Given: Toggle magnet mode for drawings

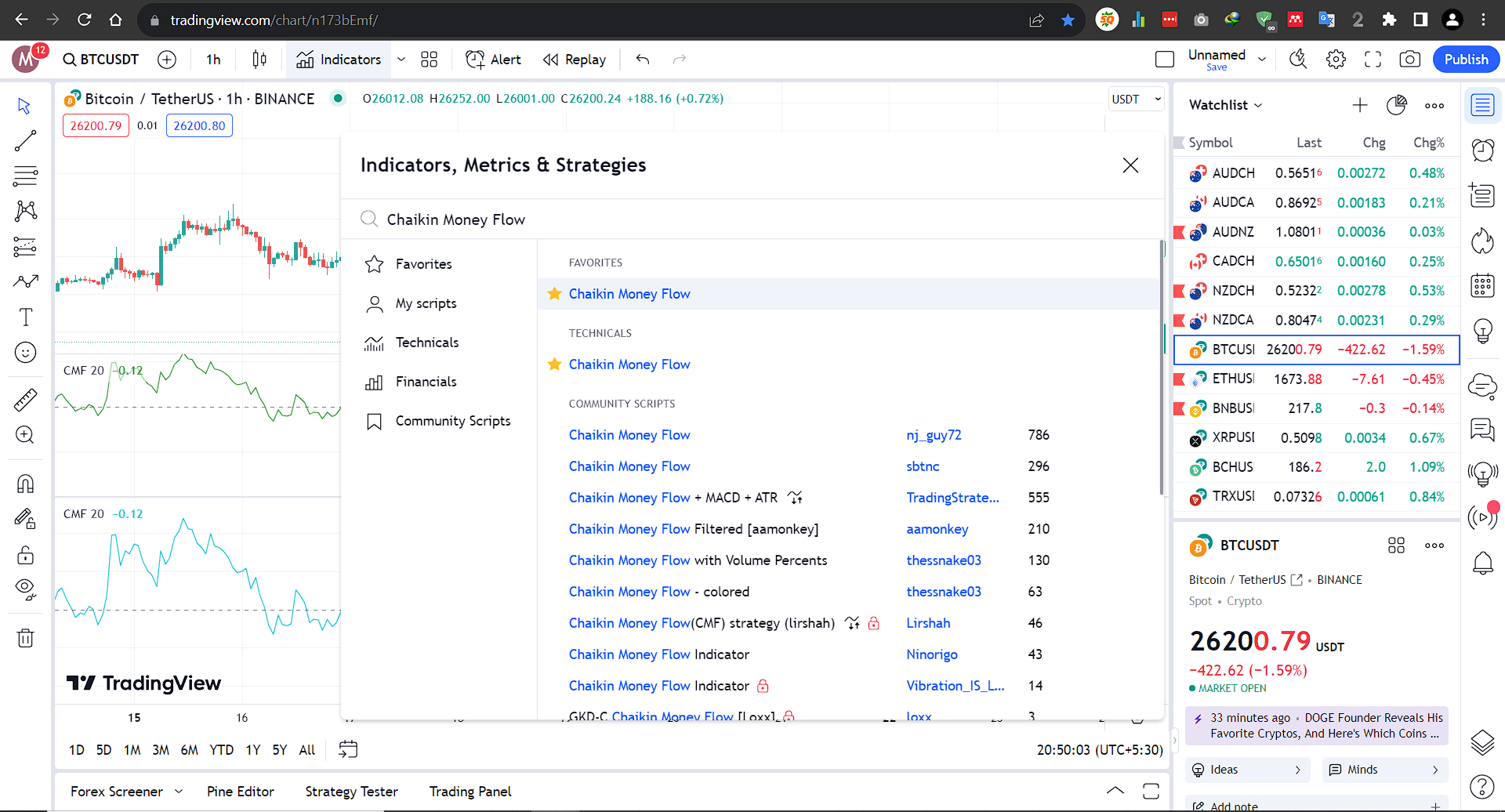Looking at the screenshot, I should pos(25,484).
